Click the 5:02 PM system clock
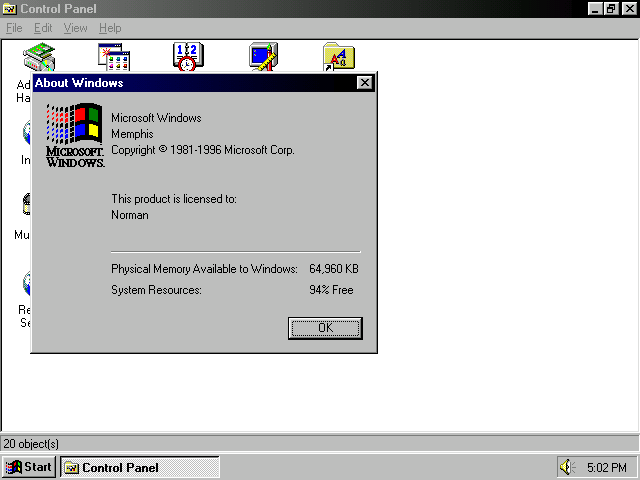This screenshot has width=640, height=480. (607, 467)
